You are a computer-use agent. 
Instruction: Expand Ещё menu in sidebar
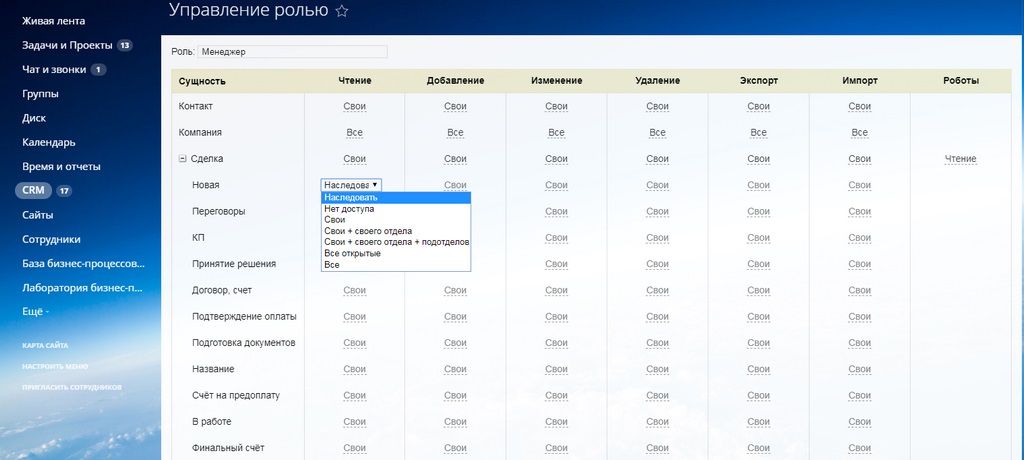click(x=36, y=312)
